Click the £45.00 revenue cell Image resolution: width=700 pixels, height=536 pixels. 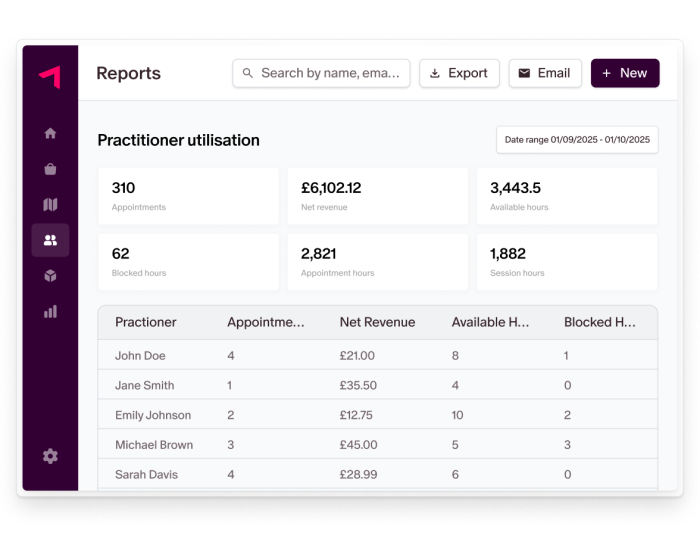(x=358, y=445)
